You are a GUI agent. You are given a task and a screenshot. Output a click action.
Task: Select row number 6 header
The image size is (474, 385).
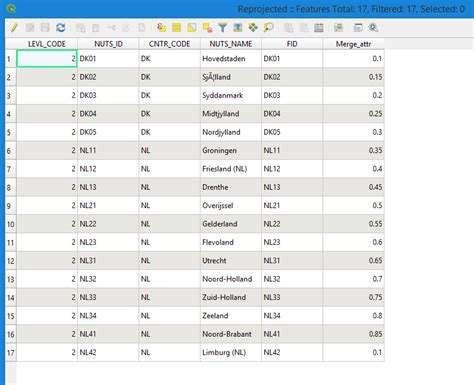pos(11,151)
